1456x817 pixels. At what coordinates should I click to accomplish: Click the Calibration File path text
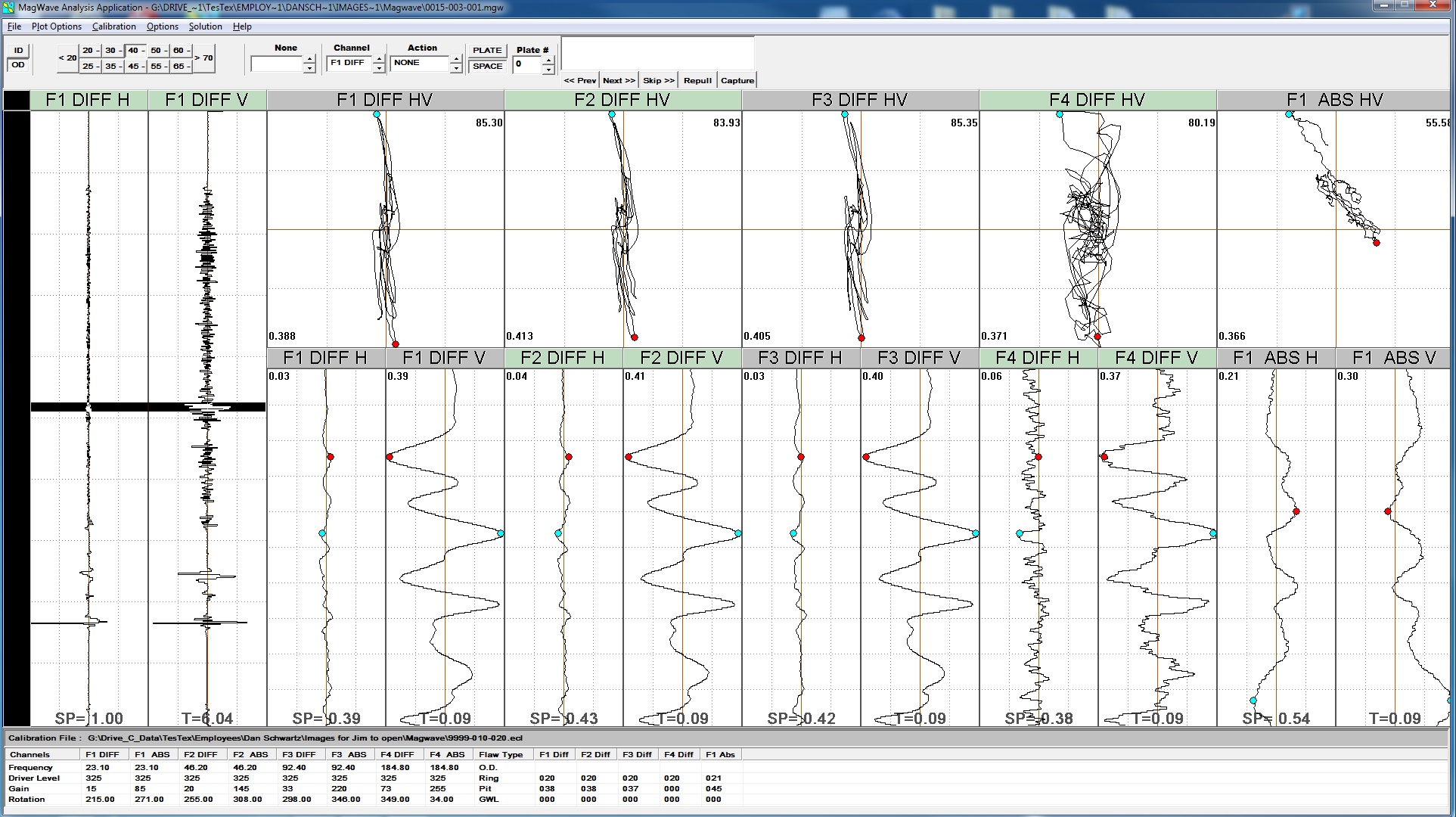(x=305, y=738)
